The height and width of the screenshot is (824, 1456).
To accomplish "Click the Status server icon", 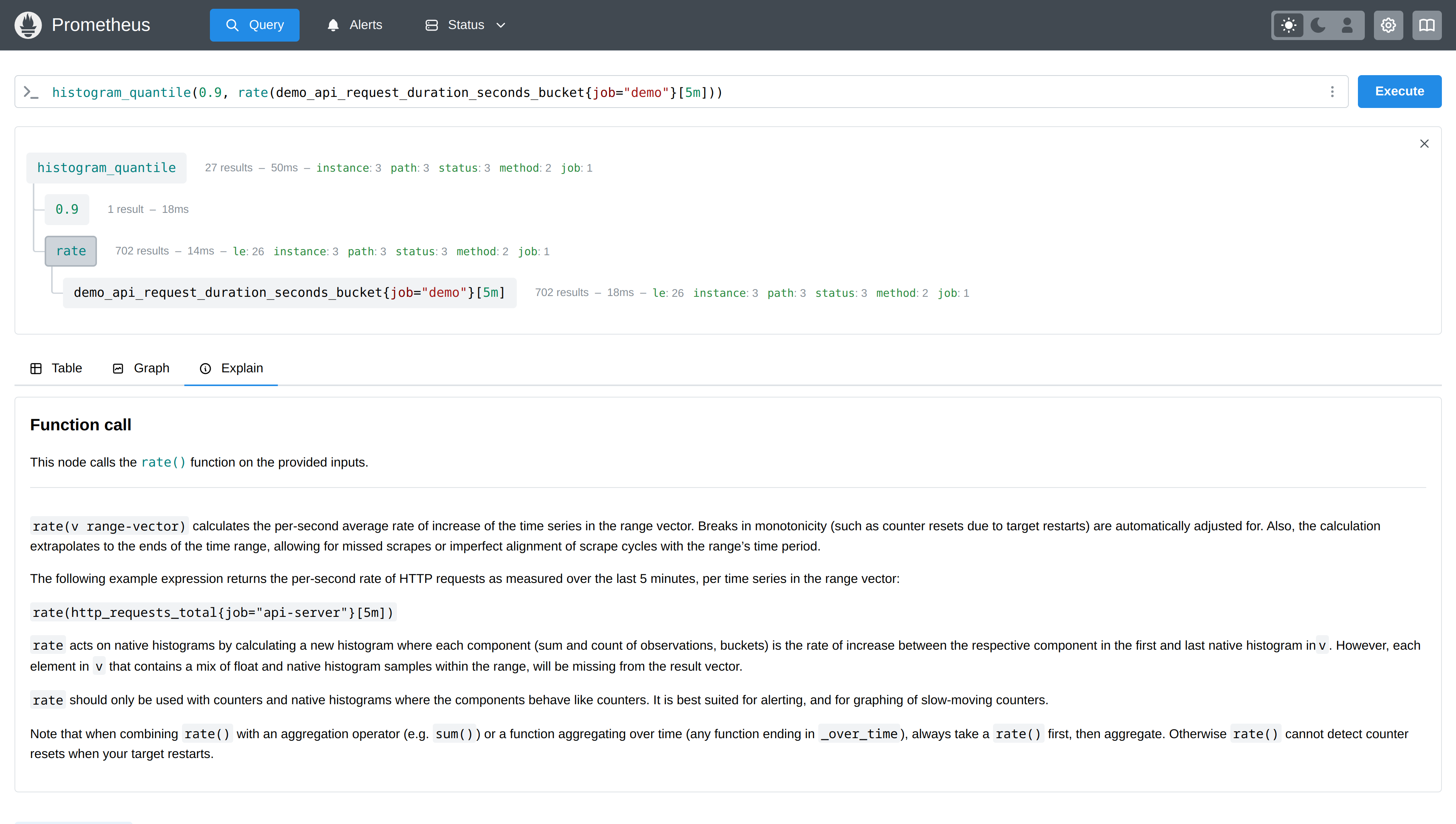I will pyautogui.click(x=431, y=24).
